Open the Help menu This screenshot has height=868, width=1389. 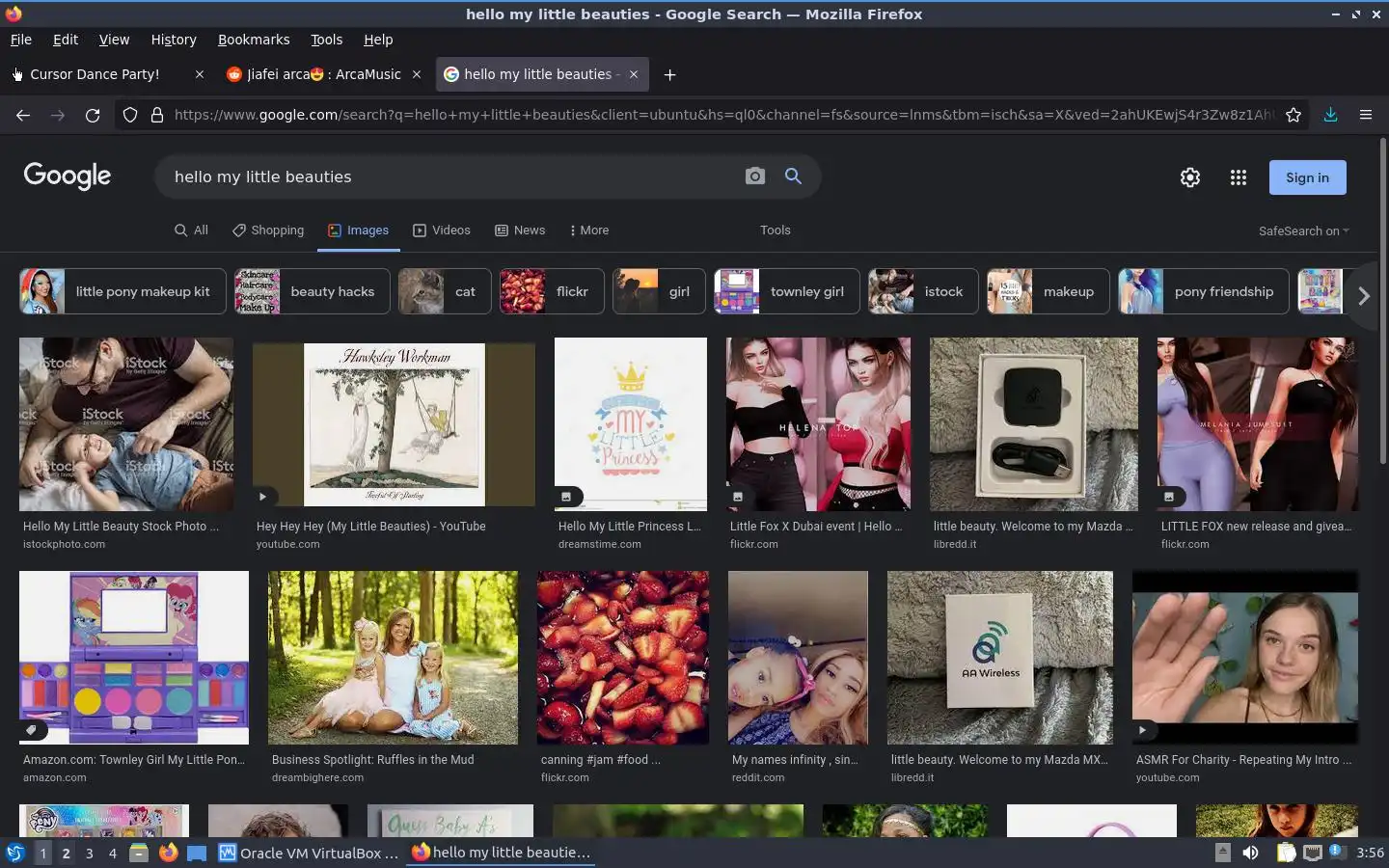(378, 40)
